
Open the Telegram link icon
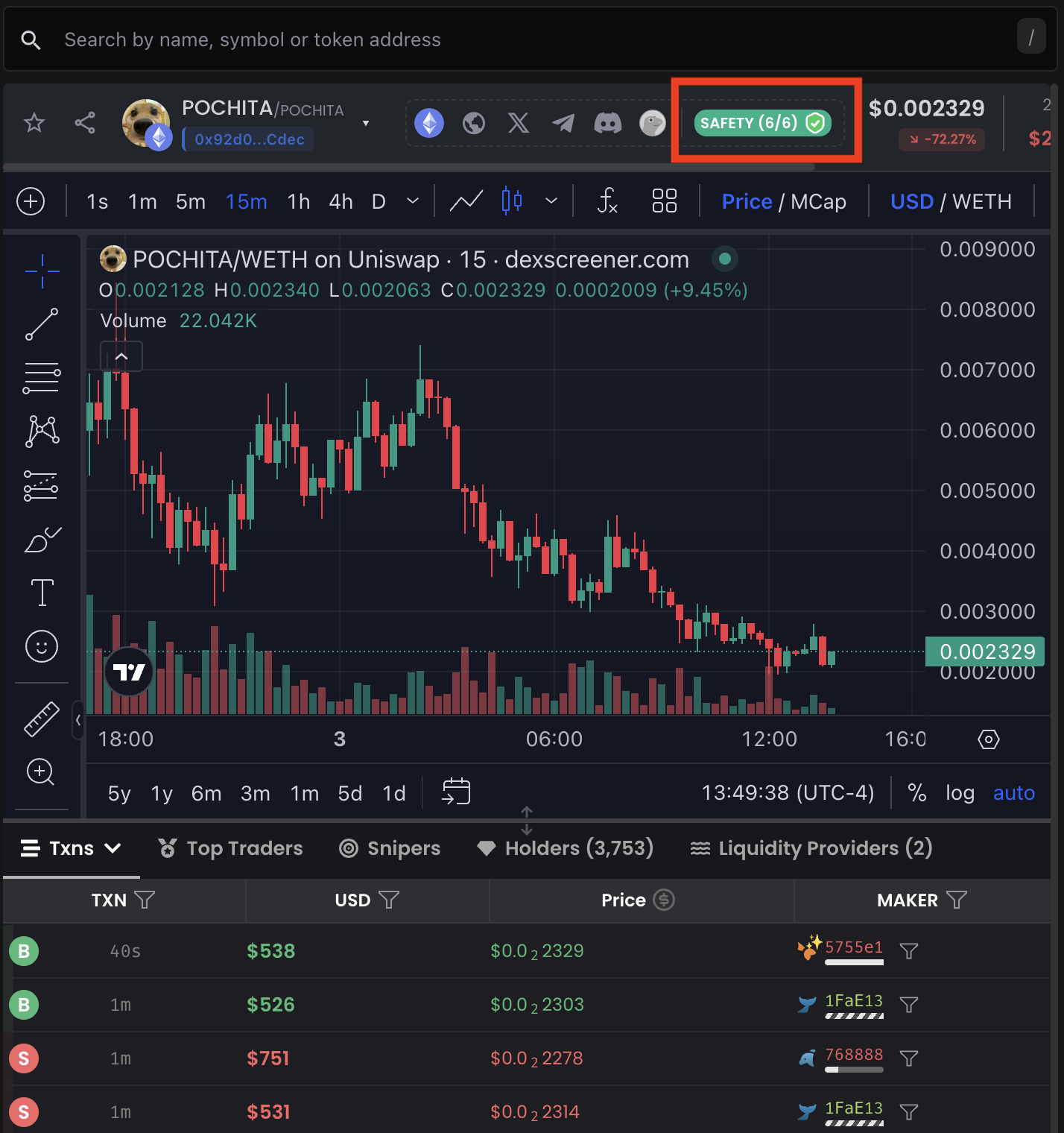click(x=563, y=123)
